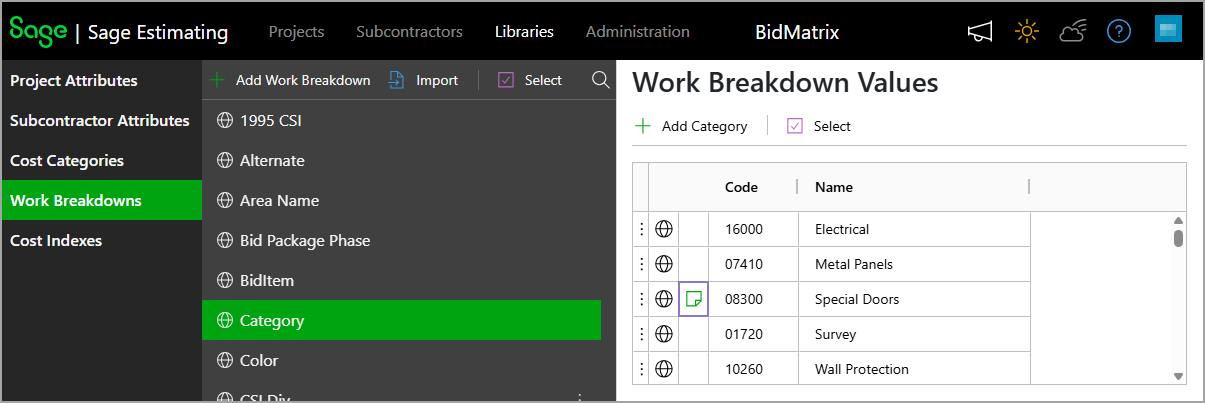Click the note icon in the Special Doors row
This screenshot has width=1205, height=403.
point(693,299)
